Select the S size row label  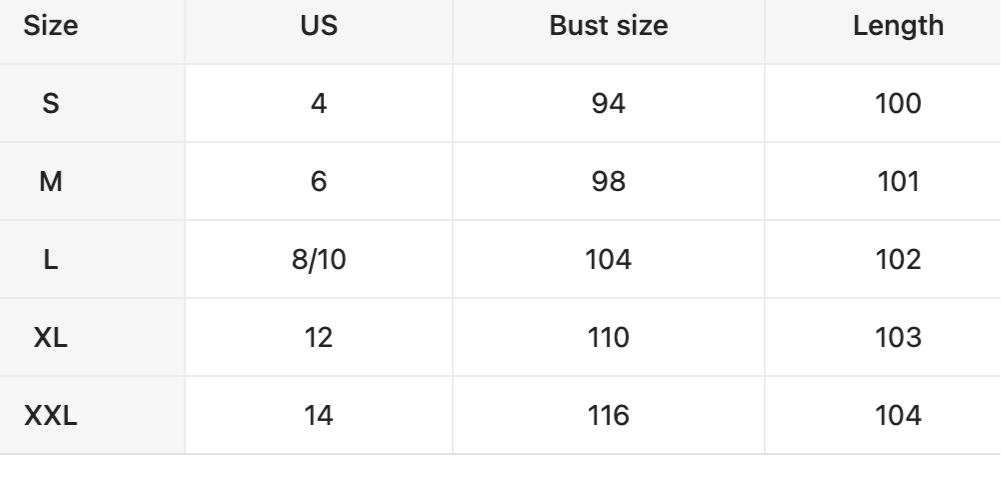tap(51, 105)
